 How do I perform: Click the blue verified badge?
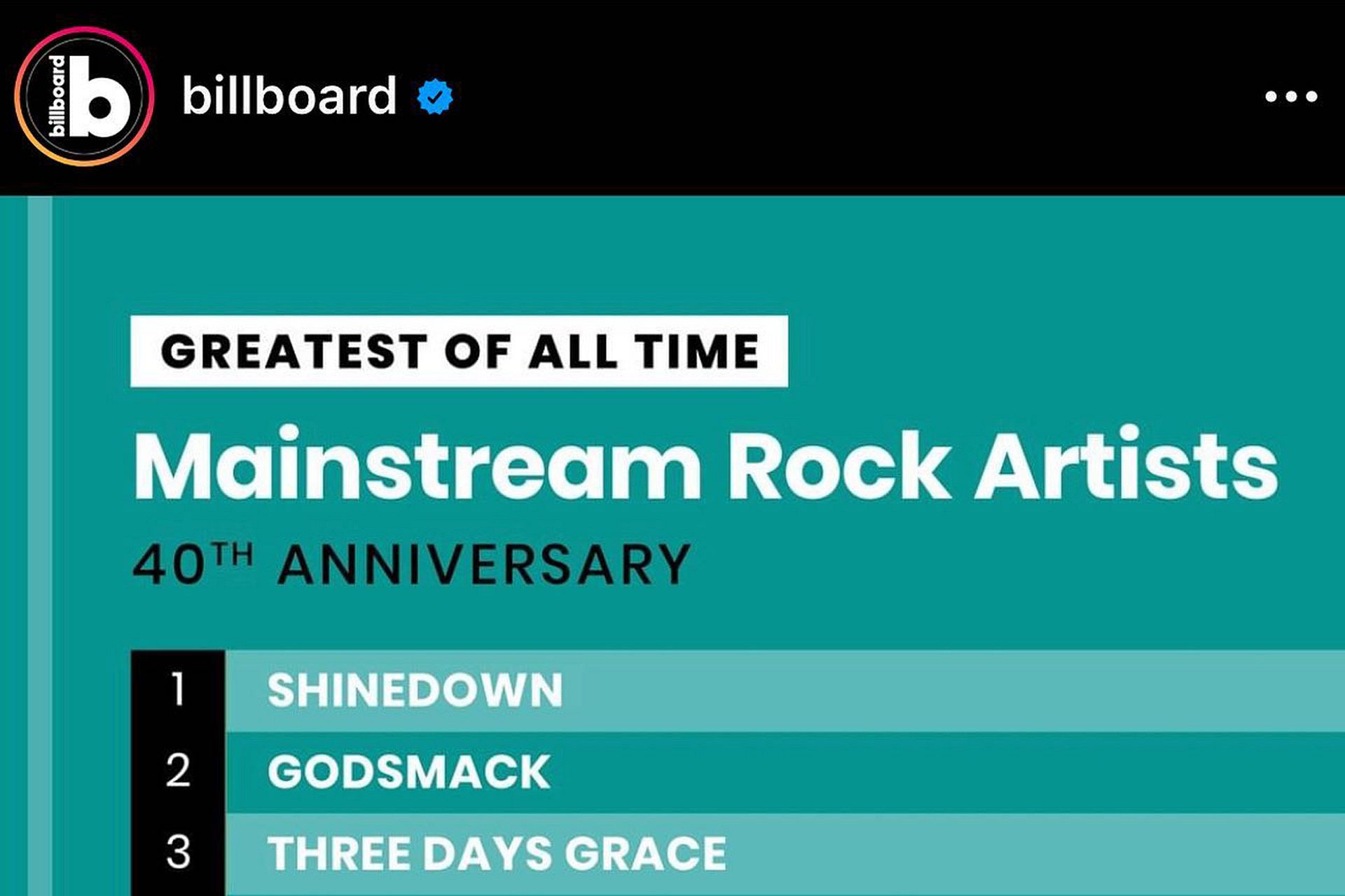point(435,97)
